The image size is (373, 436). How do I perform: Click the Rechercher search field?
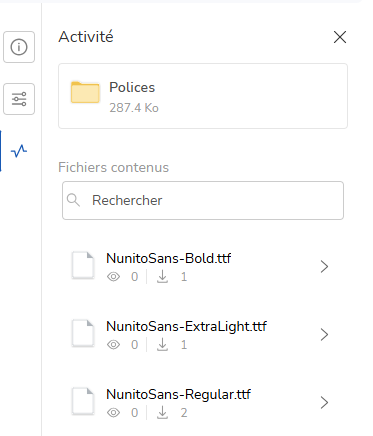(x=203, y=200)
